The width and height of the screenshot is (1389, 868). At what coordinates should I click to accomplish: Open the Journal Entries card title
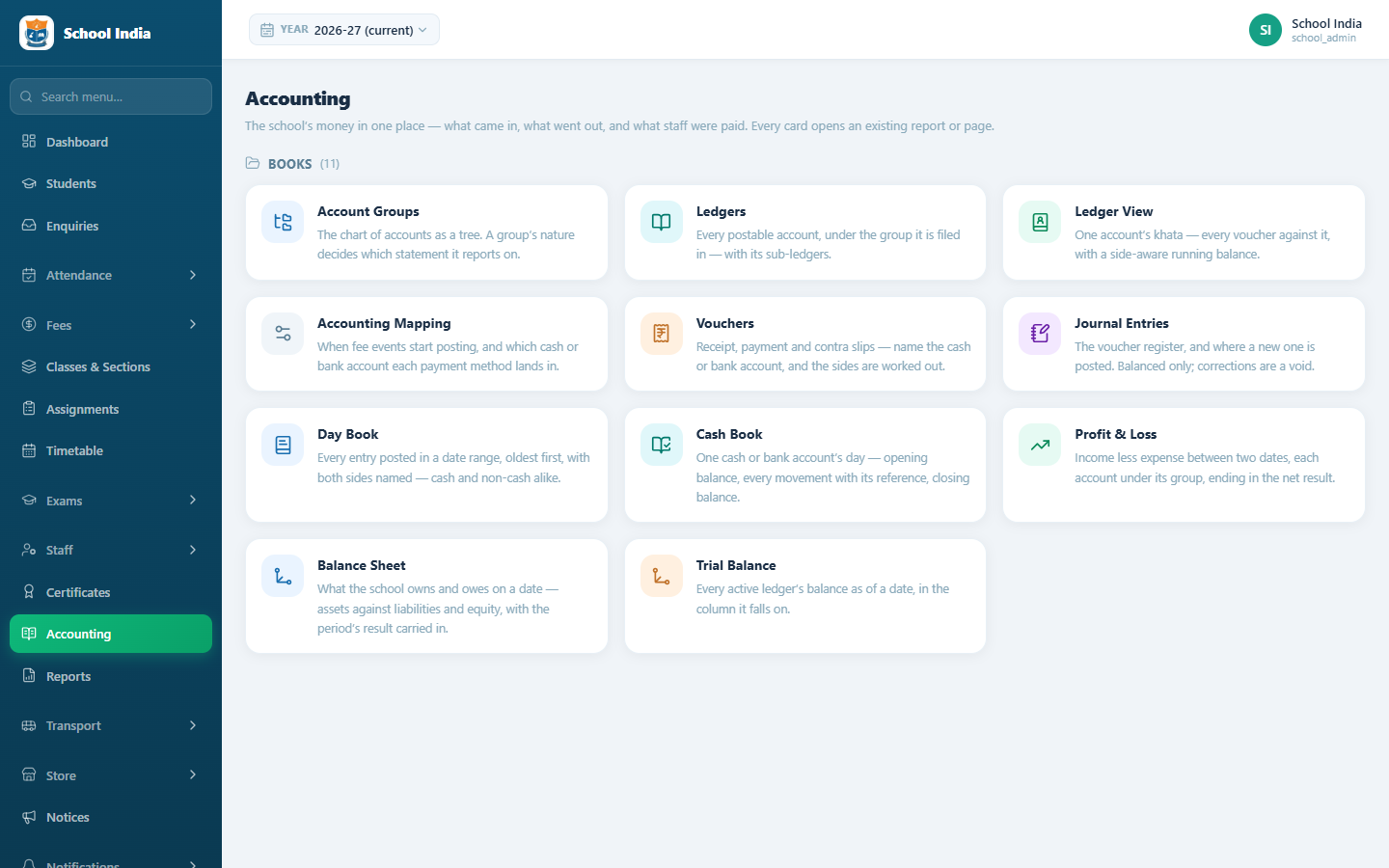1122,323
